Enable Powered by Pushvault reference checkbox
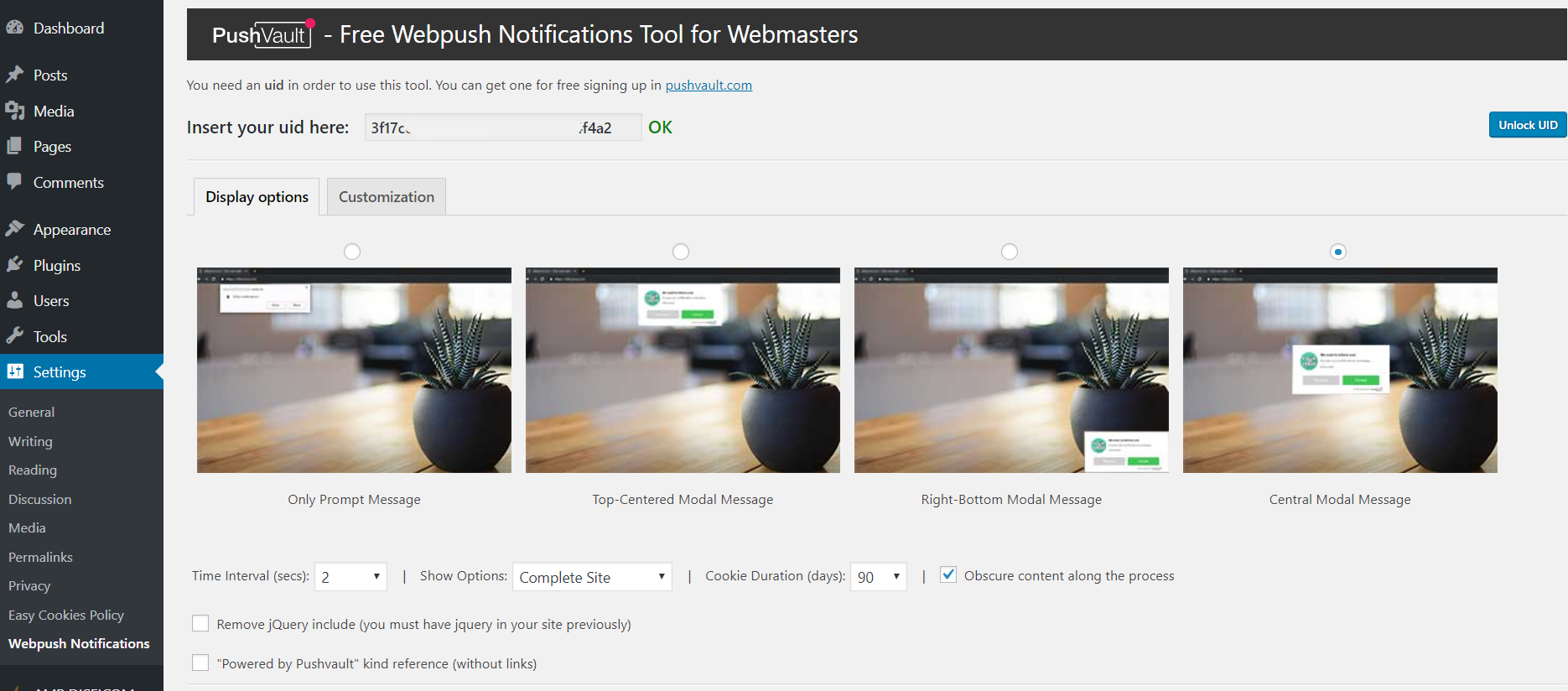Image resolution: width=1568 pixels, height=691 pixels. [200, 663]
